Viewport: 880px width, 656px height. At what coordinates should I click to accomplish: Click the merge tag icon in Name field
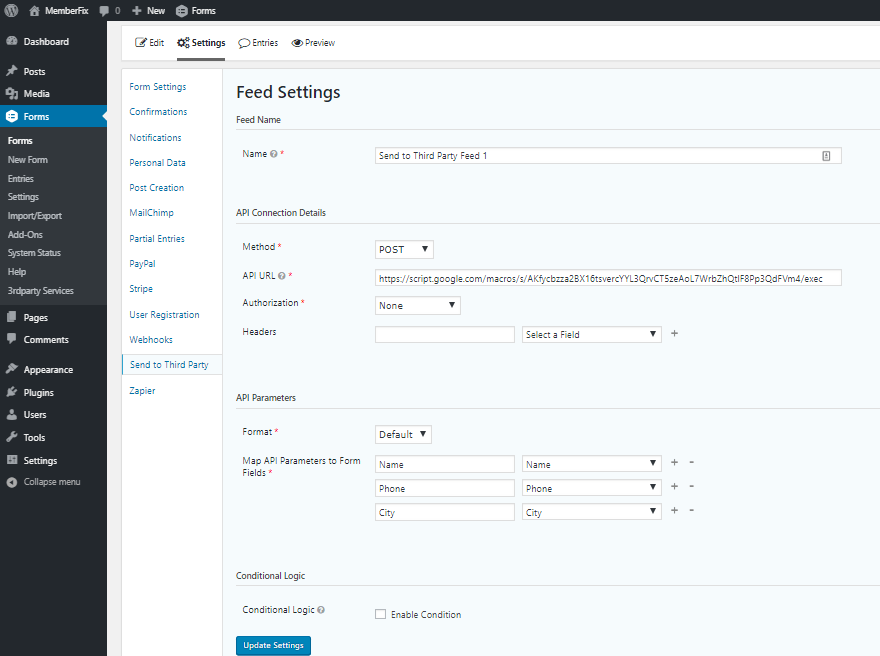pyautogui.click(x=826, y=156)
